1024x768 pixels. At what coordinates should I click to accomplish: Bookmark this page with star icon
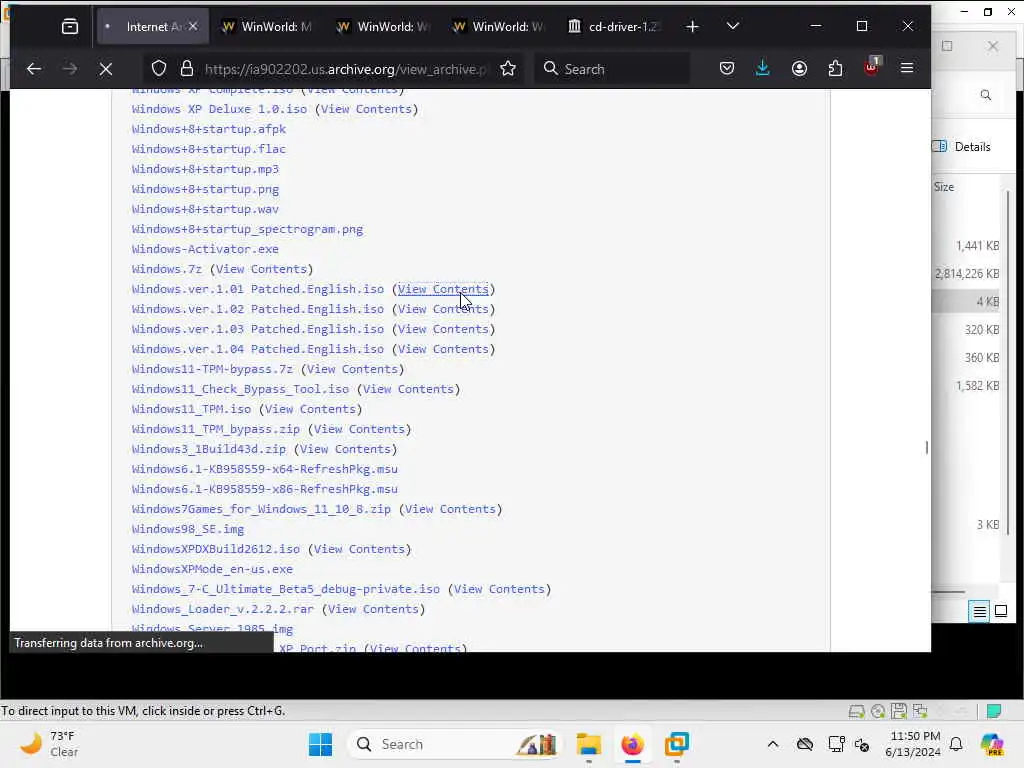(508, 69)
